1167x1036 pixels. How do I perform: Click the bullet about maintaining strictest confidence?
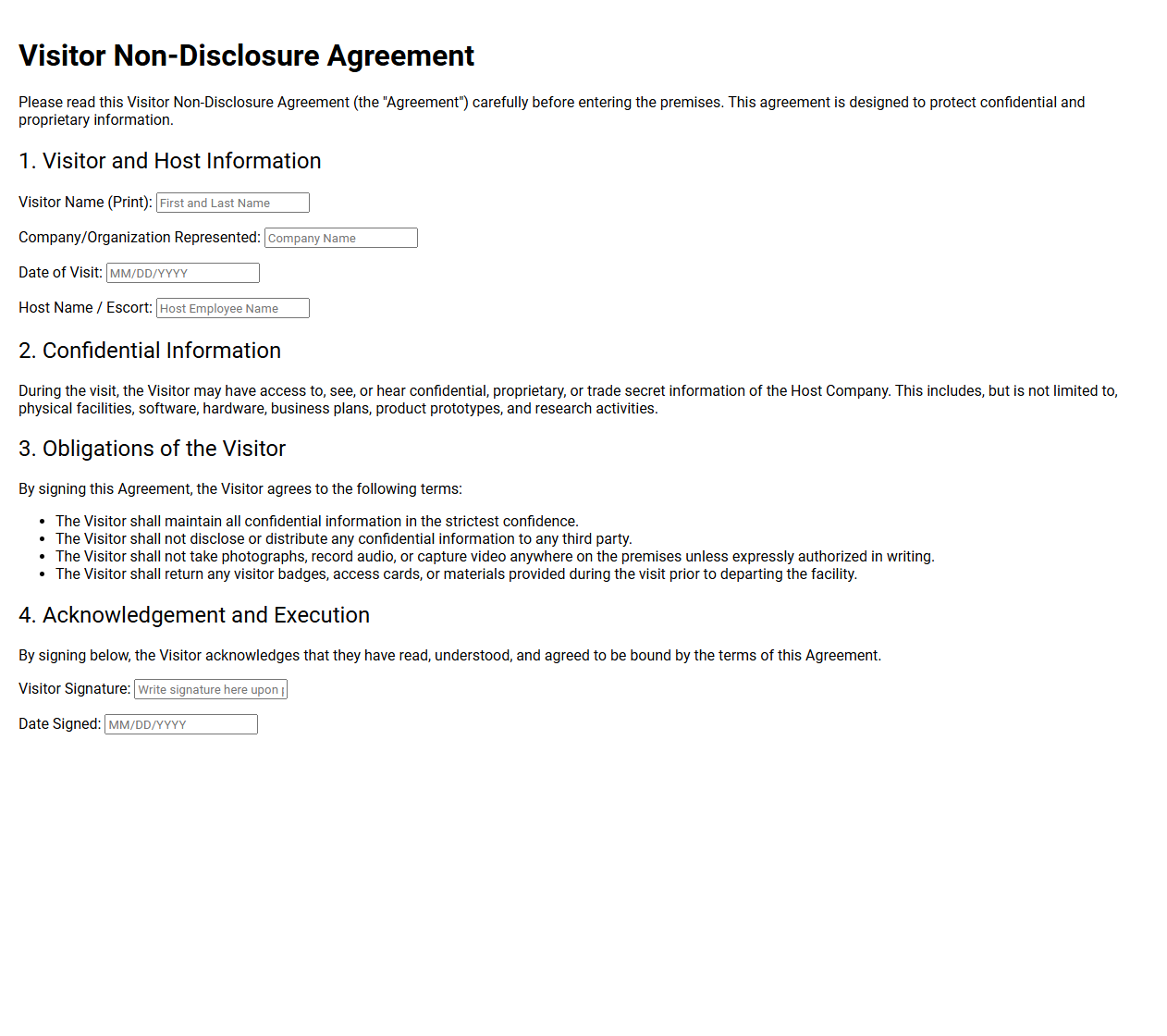(317, 522)
